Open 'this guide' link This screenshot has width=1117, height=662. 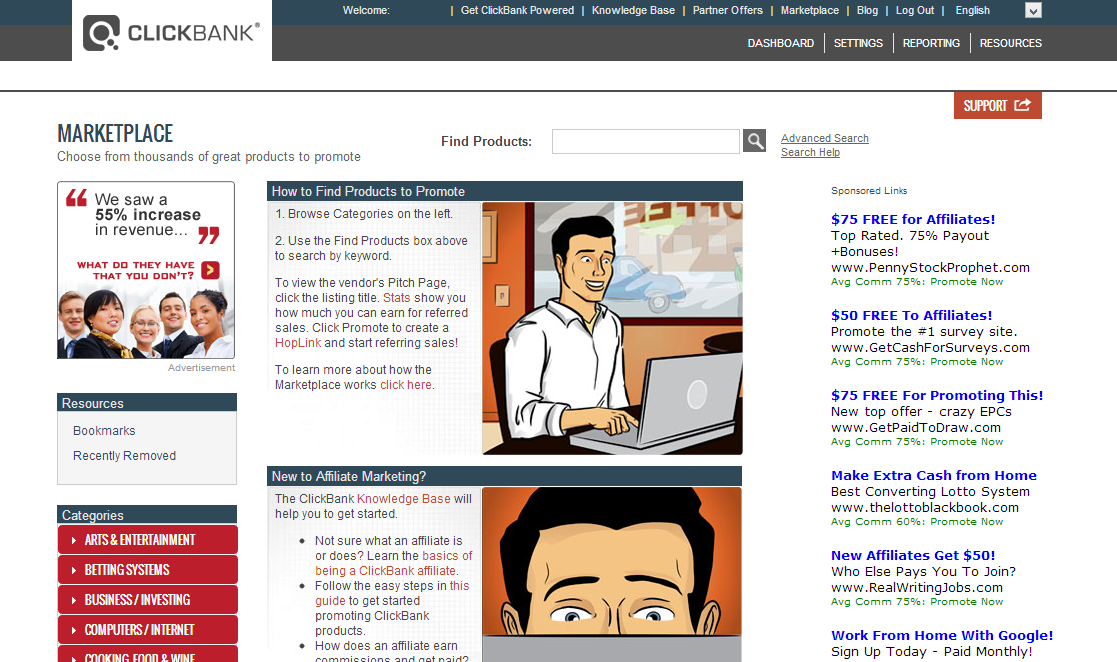pyautogui.click(x=392, y=593)
